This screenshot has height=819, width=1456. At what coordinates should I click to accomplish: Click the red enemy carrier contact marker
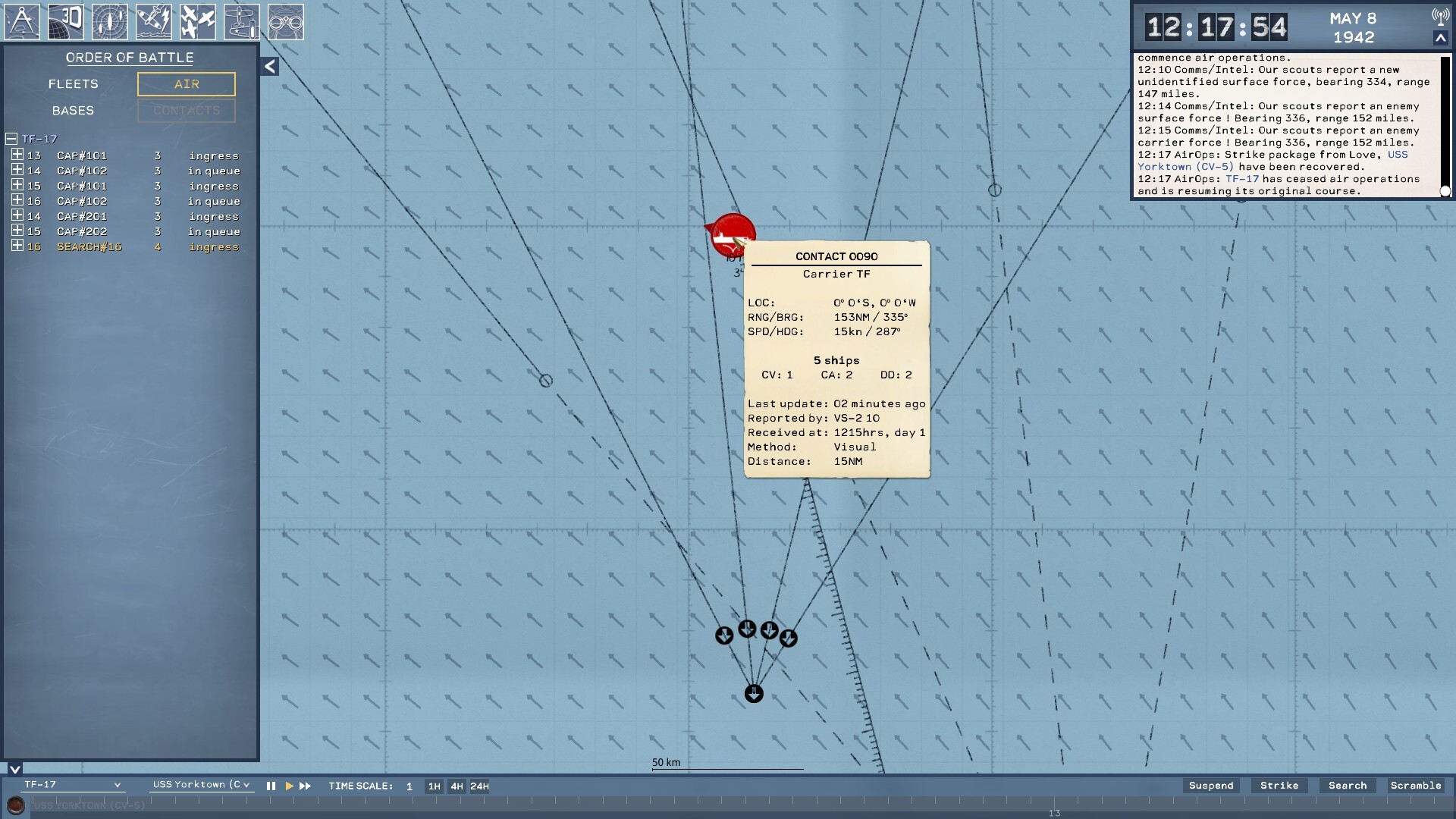click(x=733, y=235)
